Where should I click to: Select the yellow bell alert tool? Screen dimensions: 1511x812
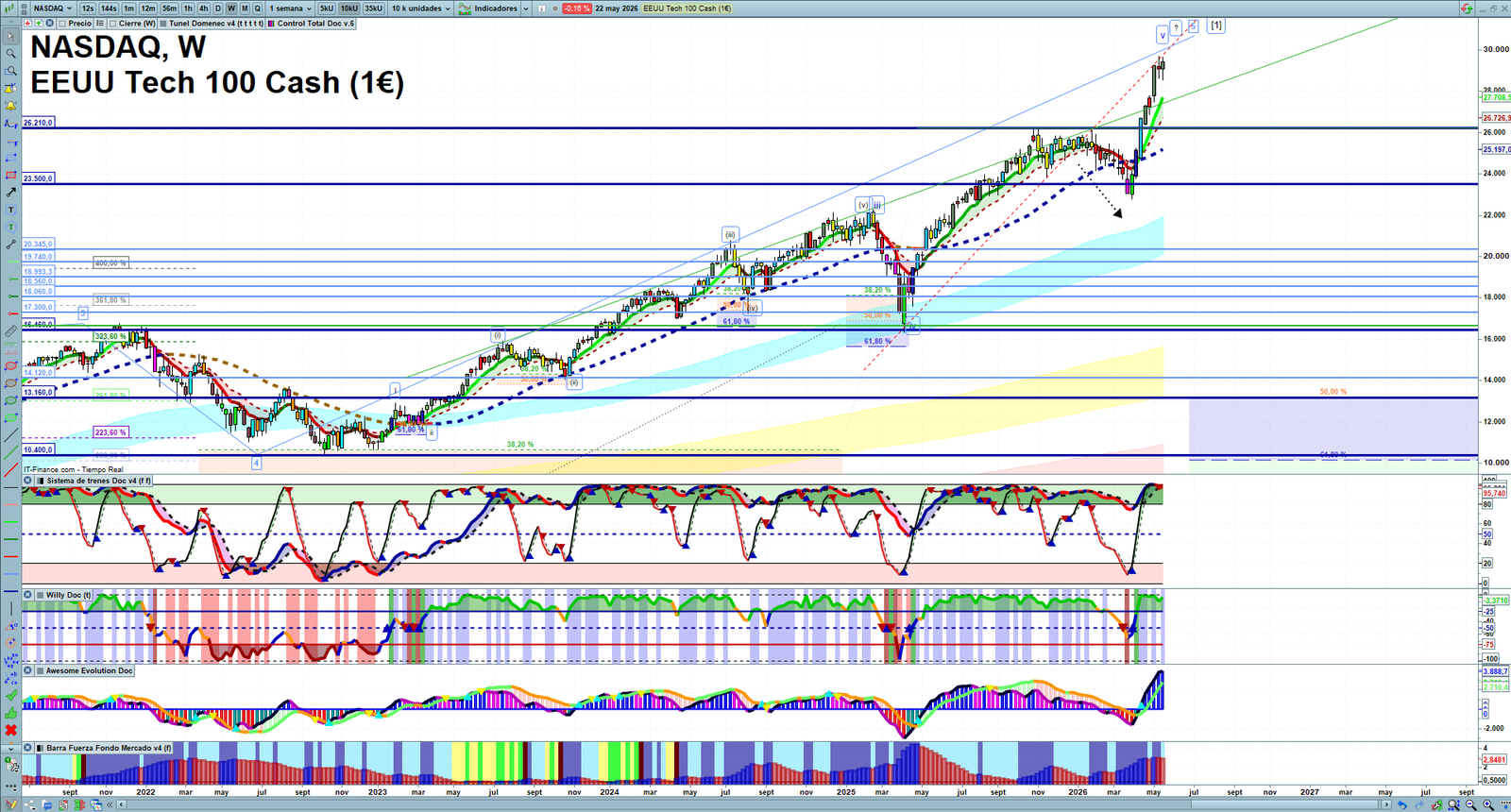point(10,106)
